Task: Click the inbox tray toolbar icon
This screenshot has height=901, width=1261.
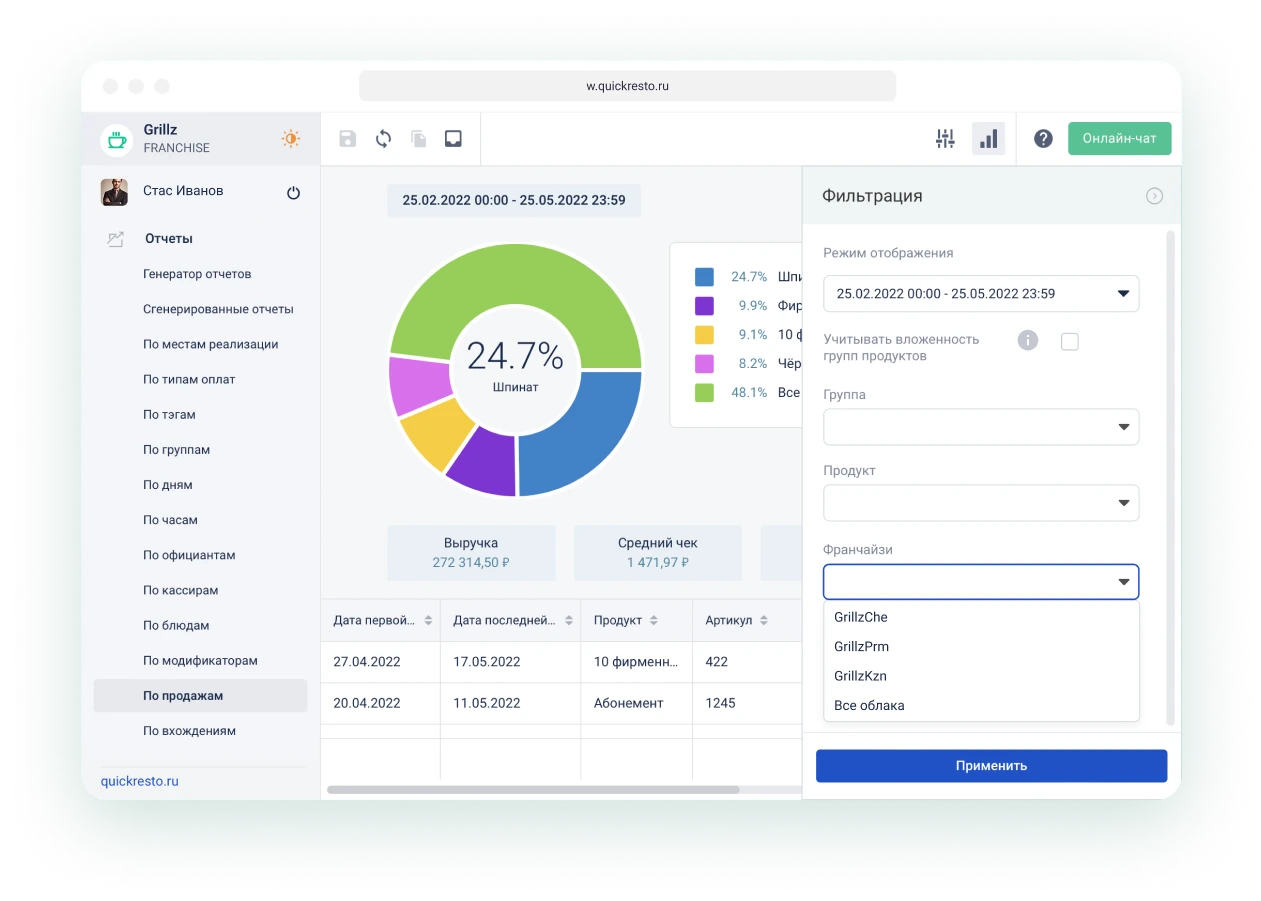Action: coord(453,139)
